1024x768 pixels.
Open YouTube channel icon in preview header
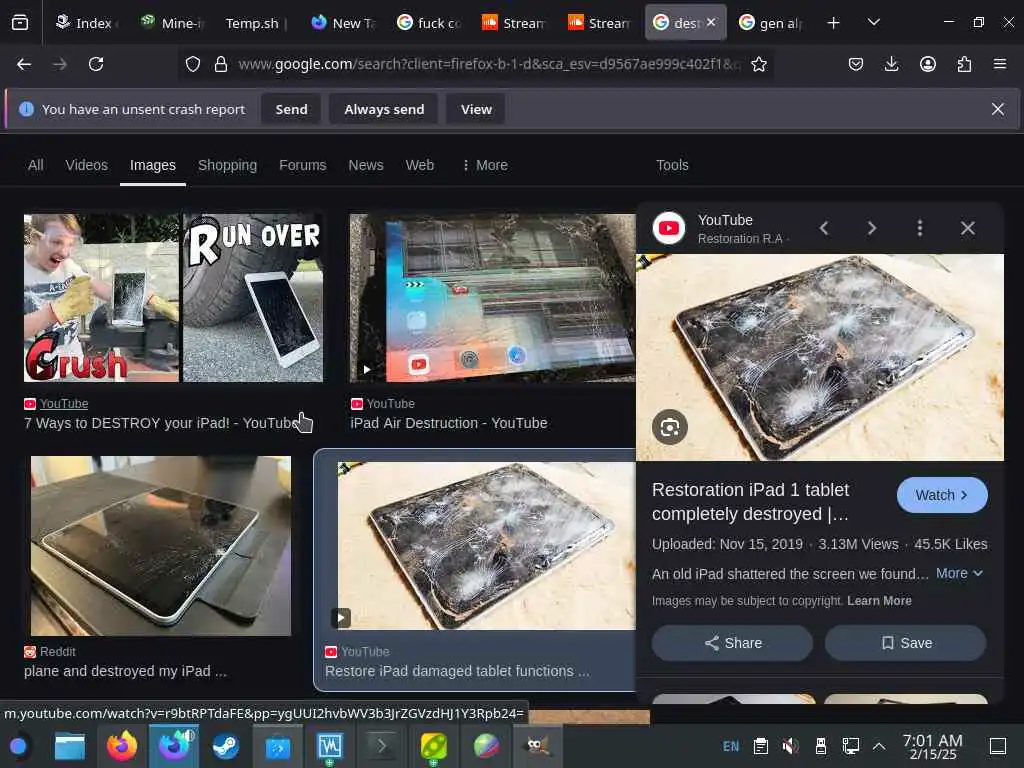(669, 228)
